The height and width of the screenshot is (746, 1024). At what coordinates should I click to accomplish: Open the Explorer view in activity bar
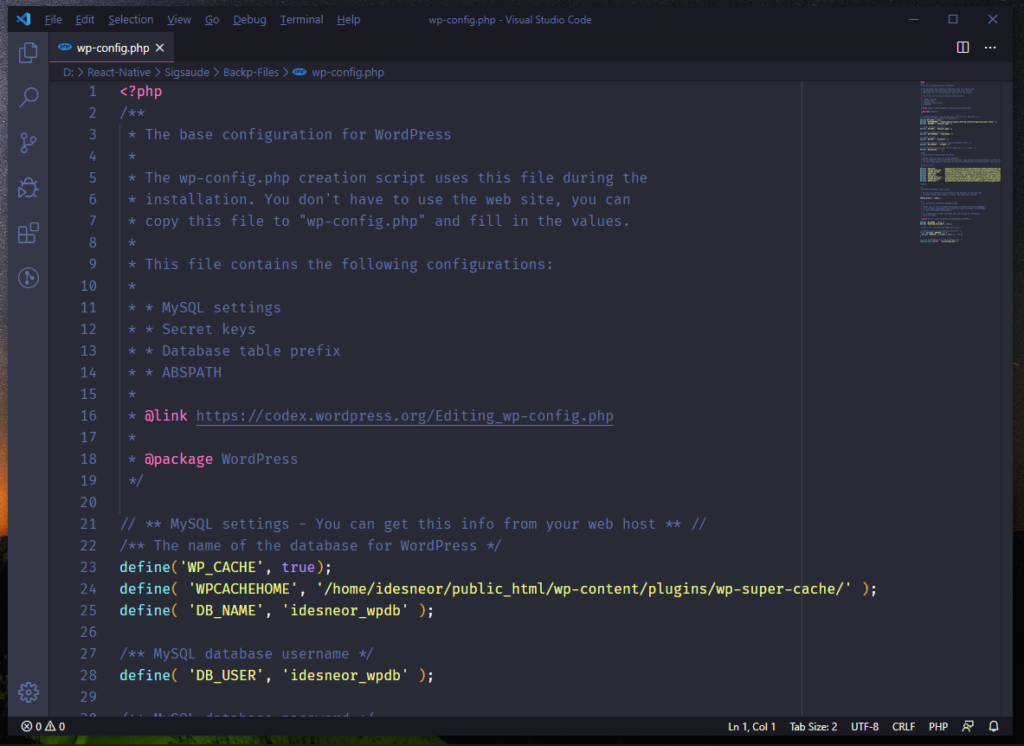[28, 52]
